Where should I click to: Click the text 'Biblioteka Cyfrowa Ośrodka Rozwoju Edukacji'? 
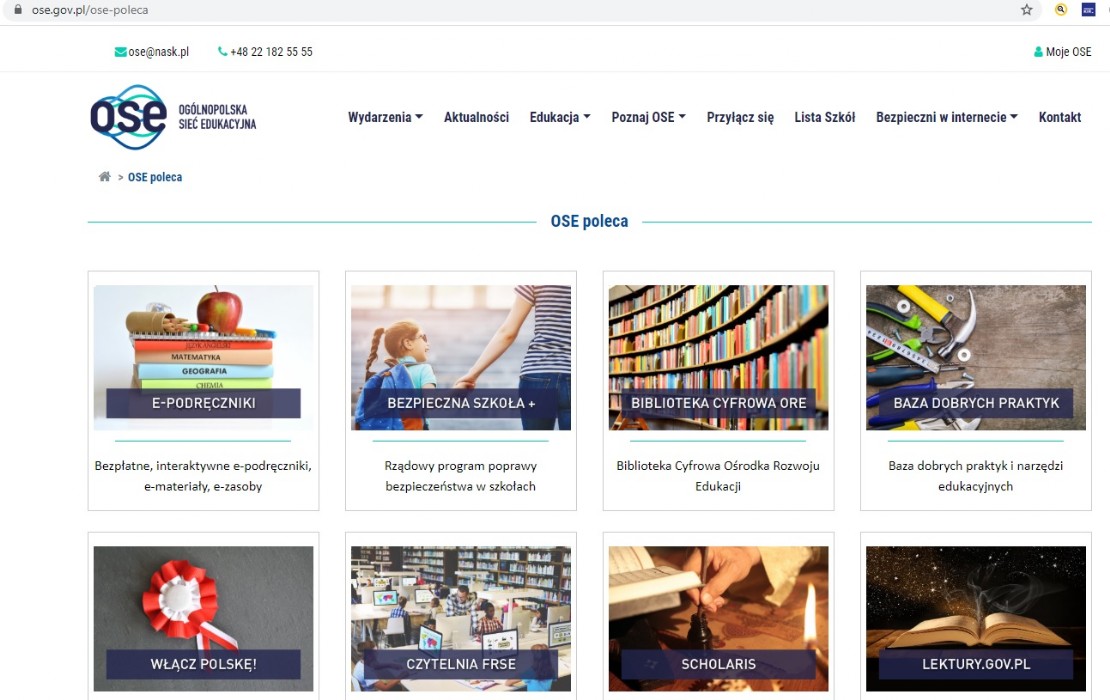tap(718, 476)
